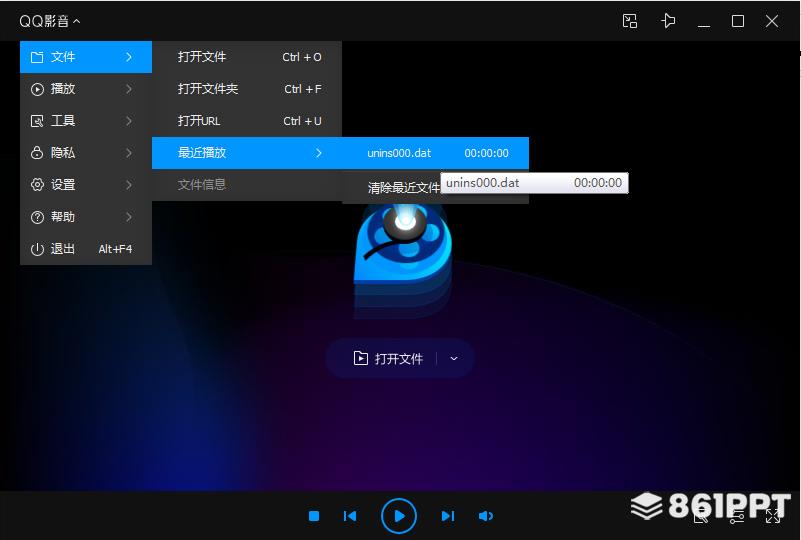Click the folder icon of 文件

(37, 57)
